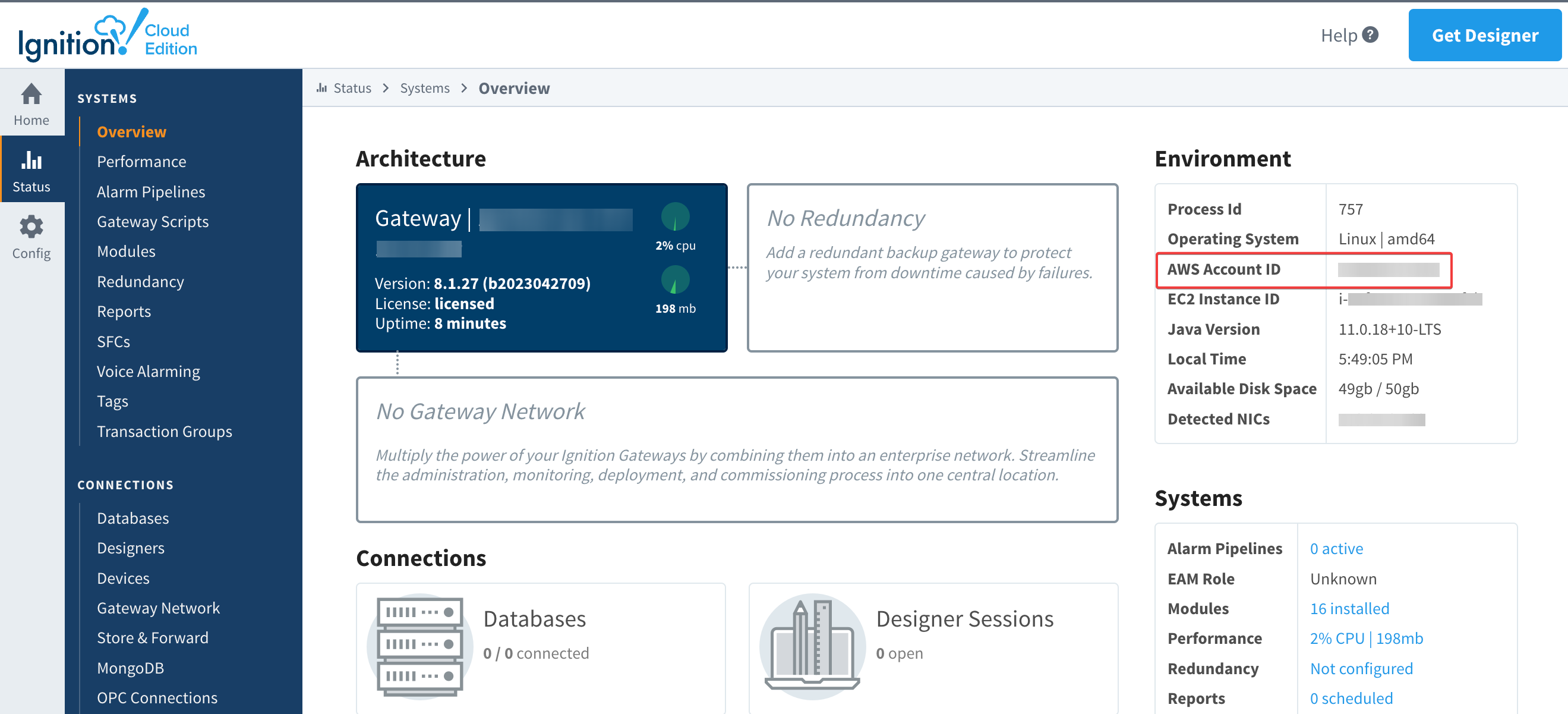This screenshot has height=714, width=1568.
Task: Select MongoDB in Connections list
Action: tap(130, 668)
